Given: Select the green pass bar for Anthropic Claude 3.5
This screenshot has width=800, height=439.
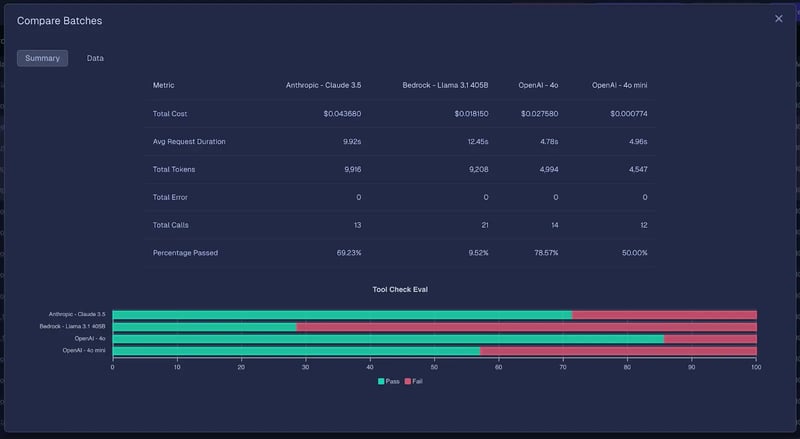Looking at the screenshot, I should point(341,314).
